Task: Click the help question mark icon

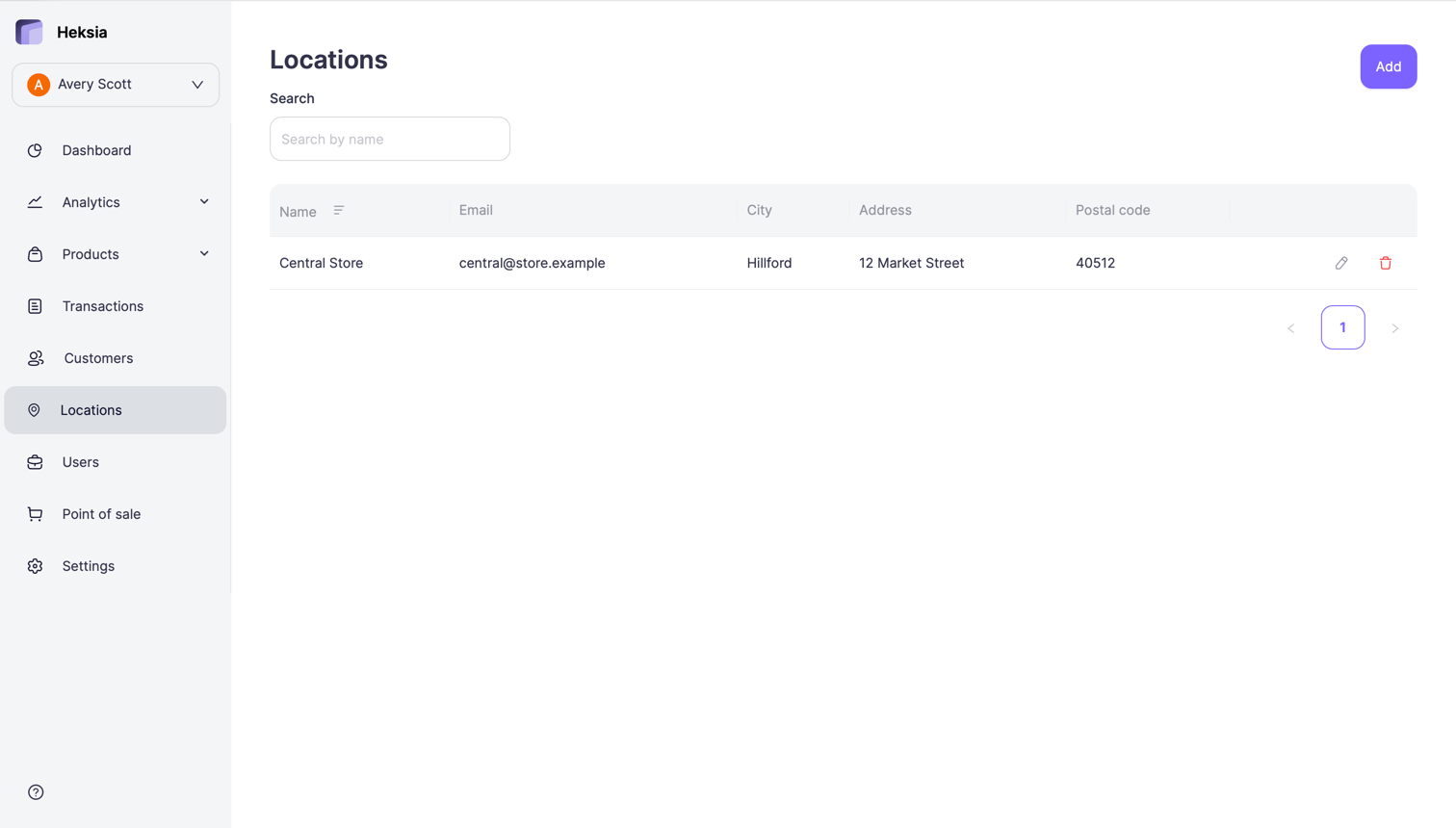Action: click(x=36, y=792)
